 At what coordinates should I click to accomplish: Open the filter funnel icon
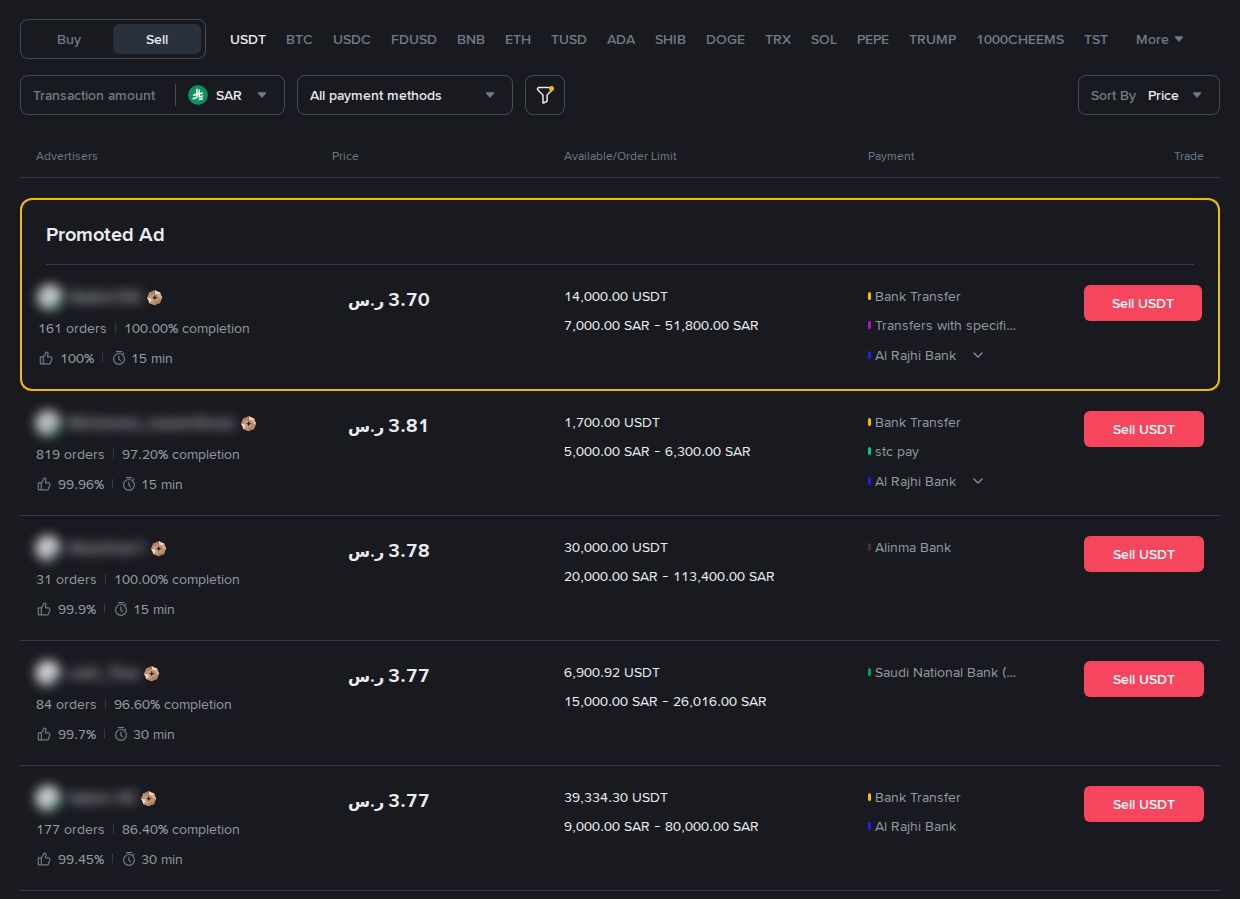pyautogui.click(x=545, y=95)
